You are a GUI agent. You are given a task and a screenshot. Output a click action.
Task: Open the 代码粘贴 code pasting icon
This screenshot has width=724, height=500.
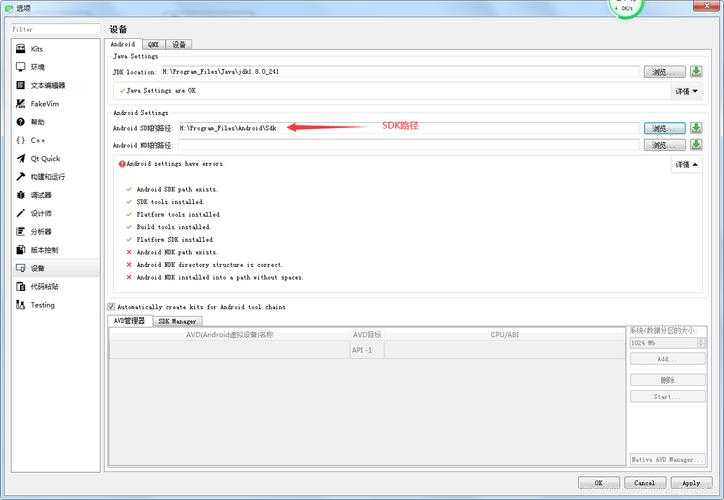21,286
